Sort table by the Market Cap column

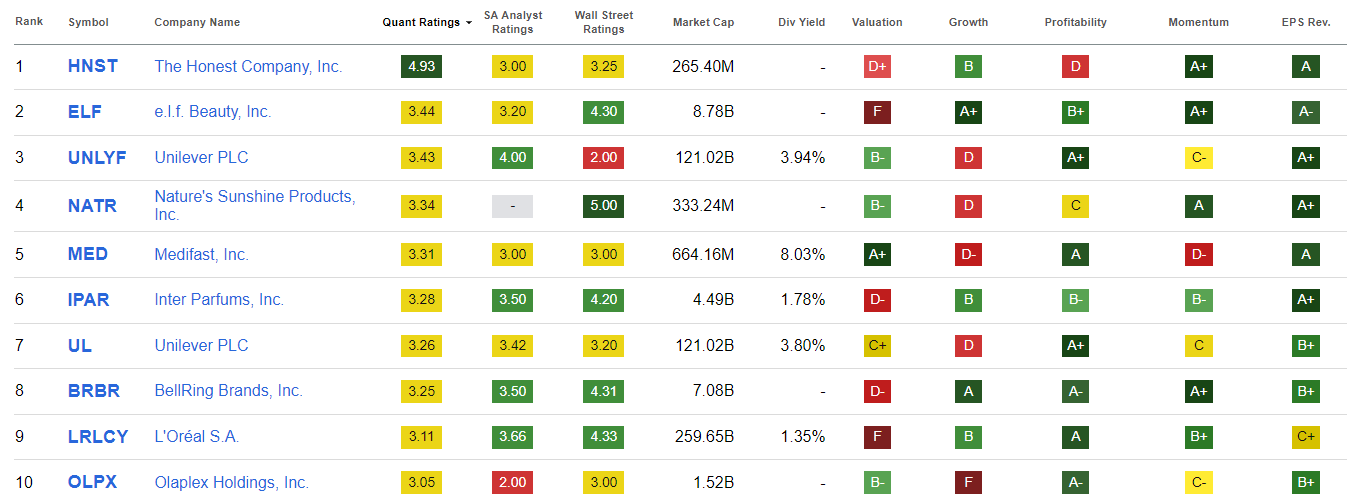[703, 23]
